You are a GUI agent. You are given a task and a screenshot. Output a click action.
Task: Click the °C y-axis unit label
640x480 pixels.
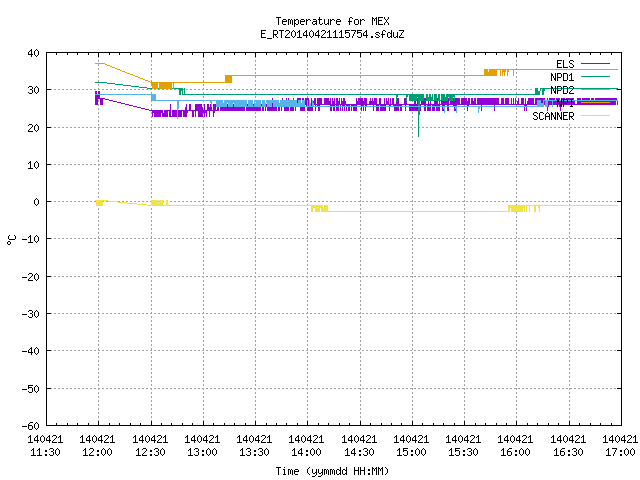coord(11,240)
